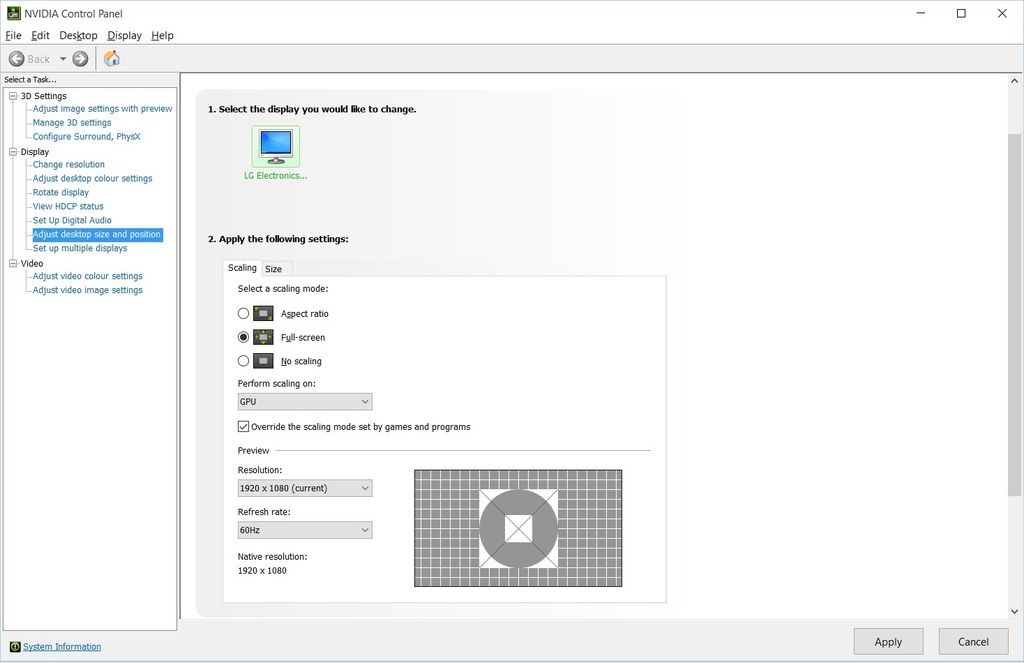Viewport: 1024px width, 663px height.
Task: Open the Refresh rate dropdown
Action: click(305, 530)
